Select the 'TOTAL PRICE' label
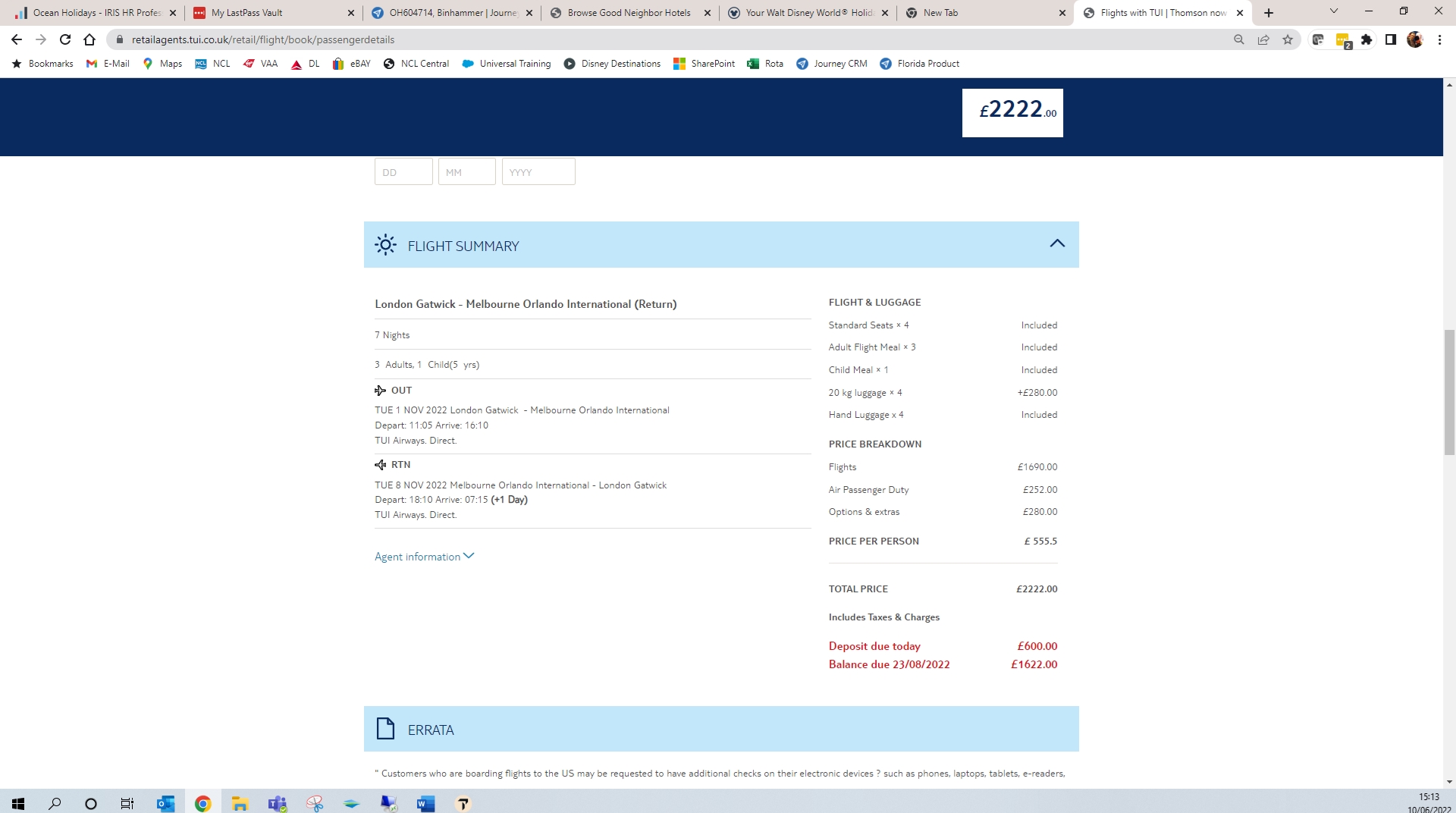 pos(858,589)
